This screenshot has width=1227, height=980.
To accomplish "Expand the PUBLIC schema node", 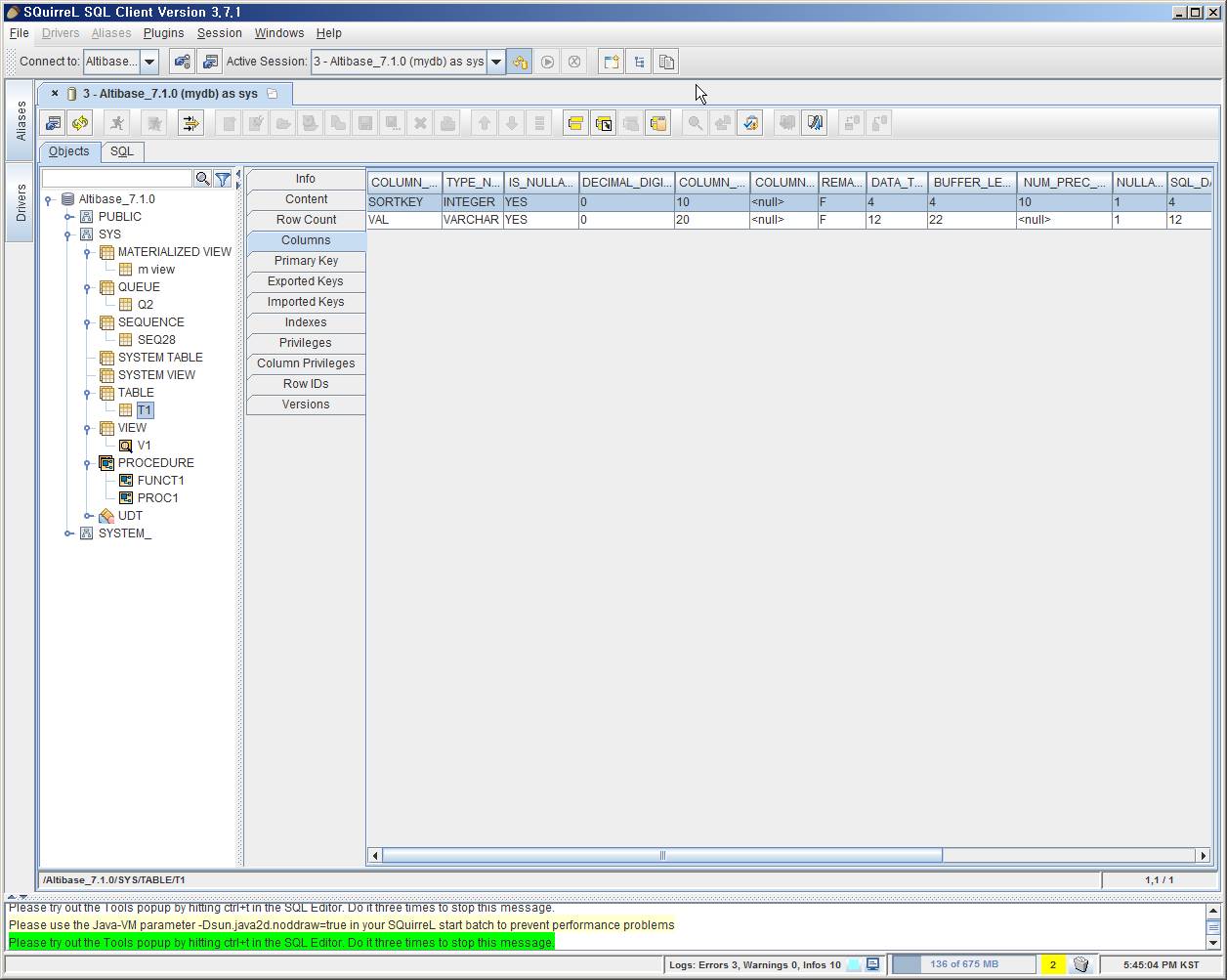I will [x=68, y=217].
